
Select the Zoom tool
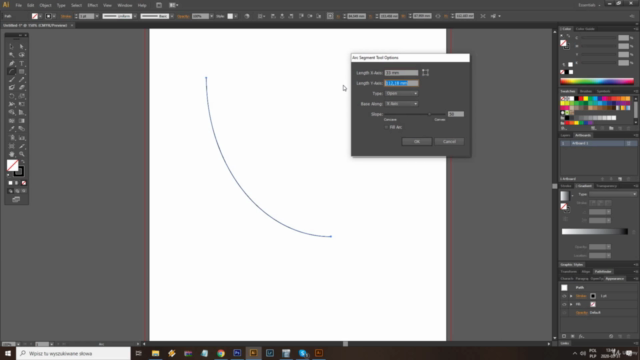22,154
